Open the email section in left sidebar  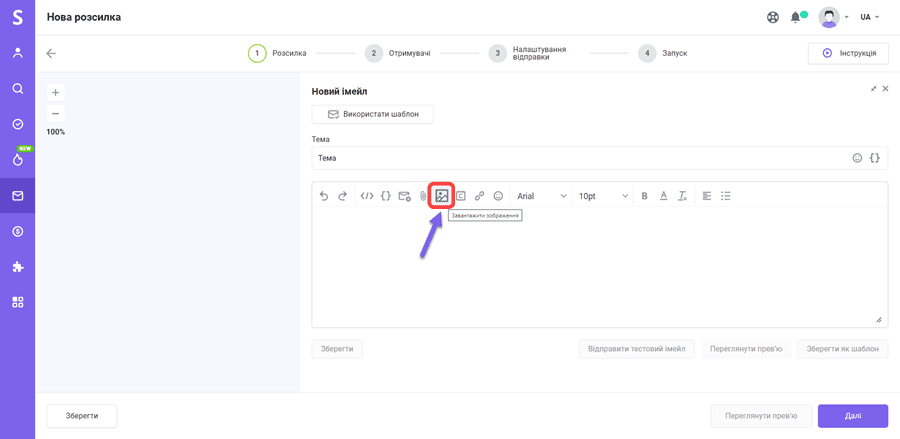(x=17, y=196)
